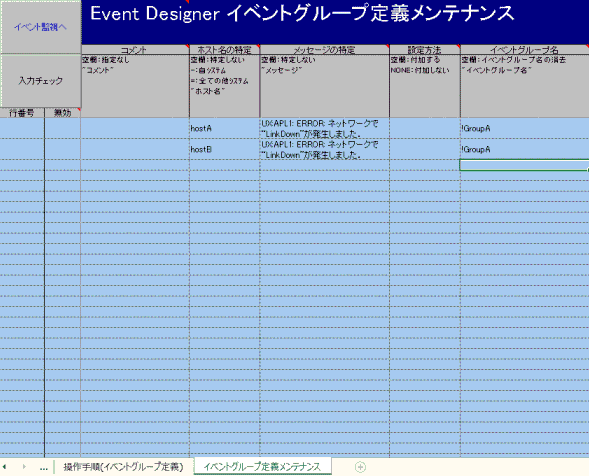This screenshot has height=476, width=589.
Task: Run the 入力チェック button
Action: (x=41, y=80)
